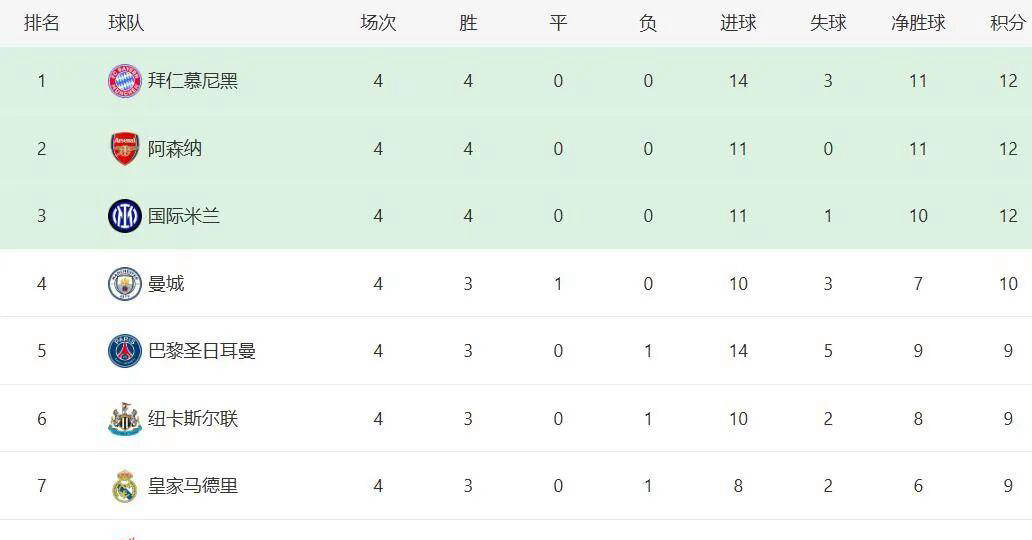Select the 排名 column header

pos(42,23)
